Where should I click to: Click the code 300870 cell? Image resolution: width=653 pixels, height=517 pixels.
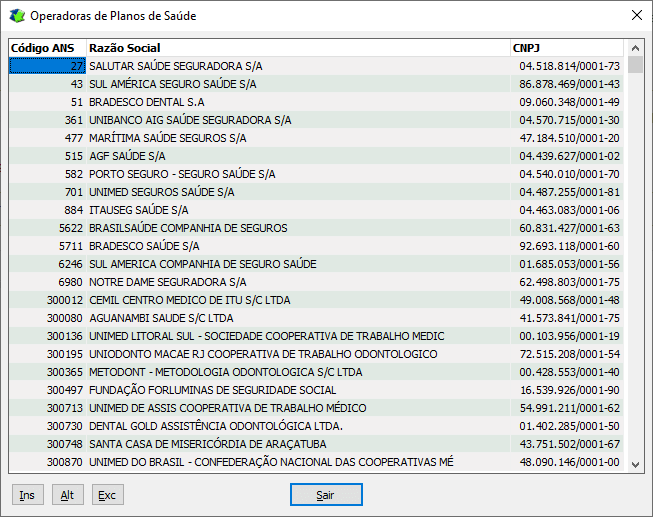[x=65, y=462]
